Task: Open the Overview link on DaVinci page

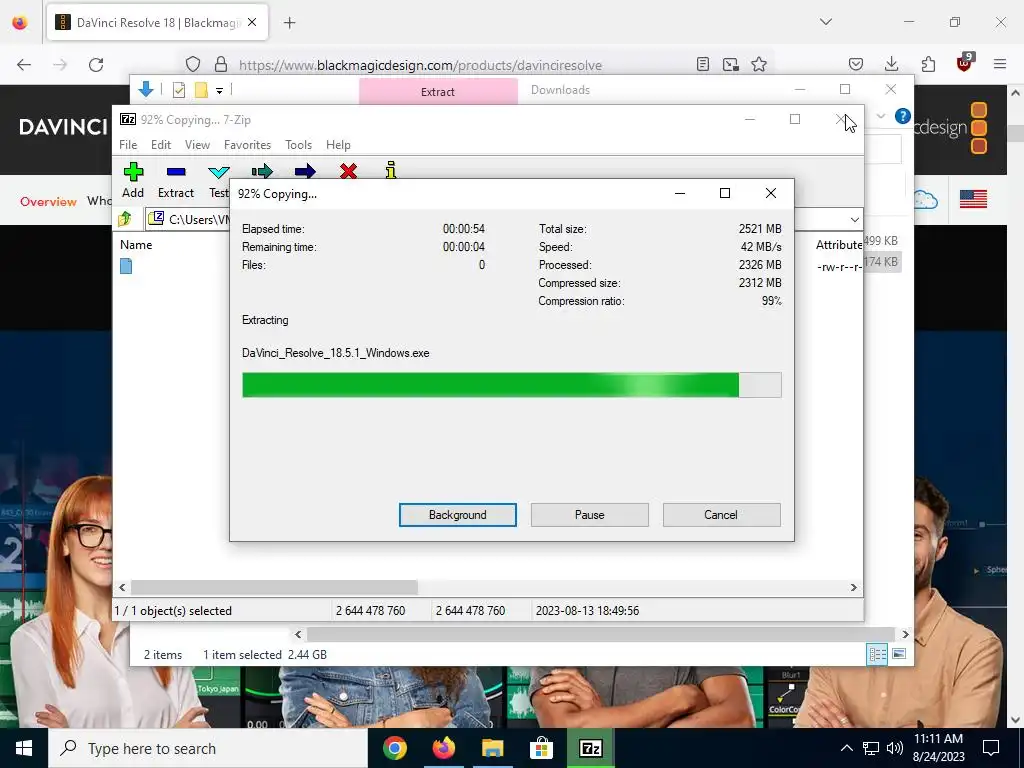Action: (x=48, y=201)
